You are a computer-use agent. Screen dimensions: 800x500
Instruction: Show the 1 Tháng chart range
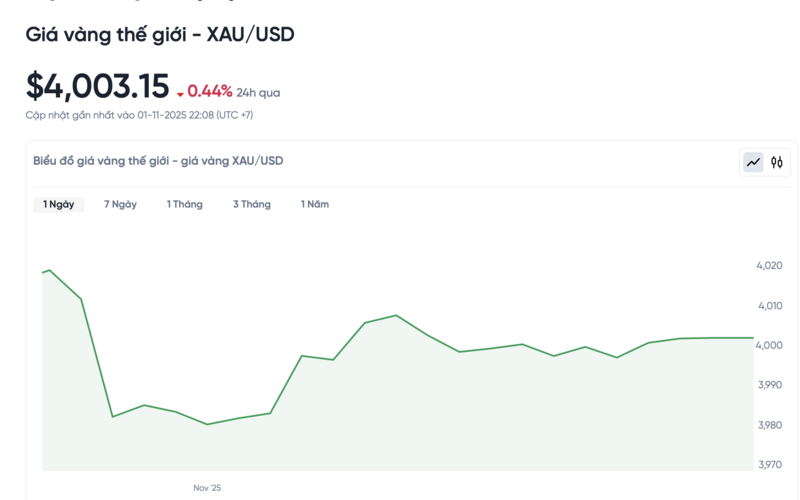[x=185, y=204]
